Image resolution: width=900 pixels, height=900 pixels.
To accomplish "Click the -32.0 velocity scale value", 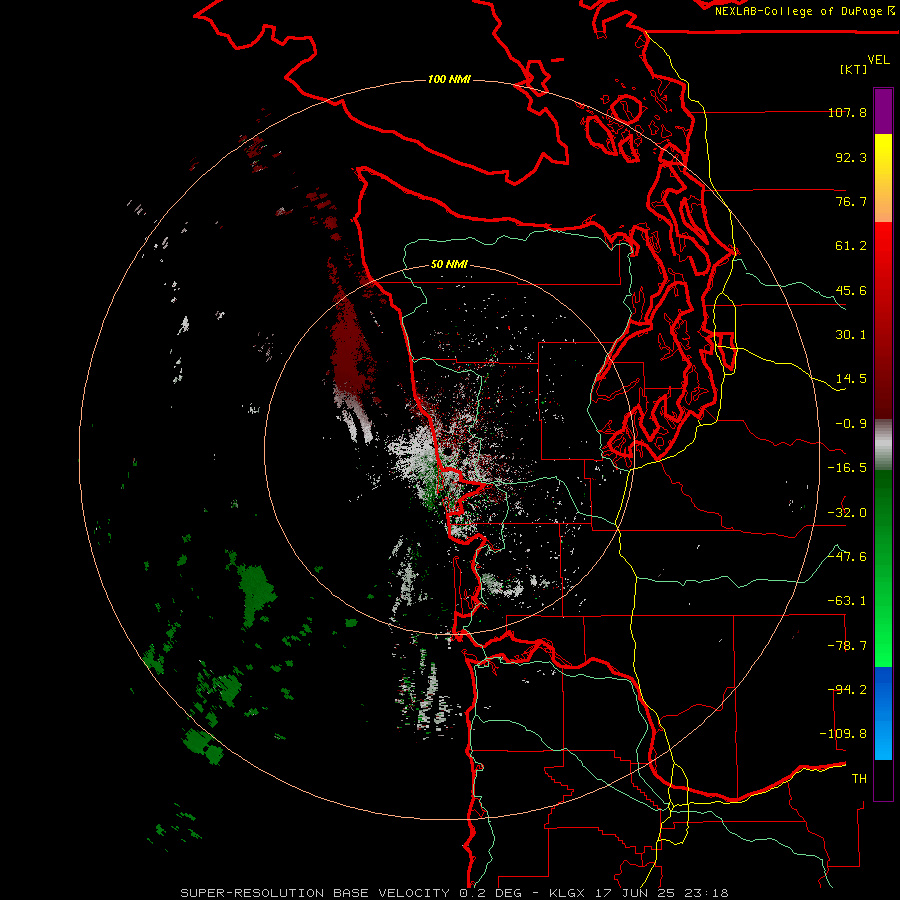I will 847,513.
